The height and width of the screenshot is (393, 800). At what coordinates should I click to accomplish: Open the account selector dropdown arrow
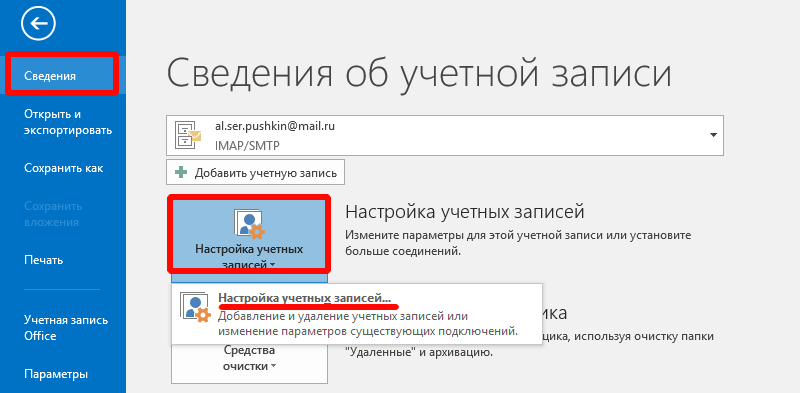[x=713, y=135]
